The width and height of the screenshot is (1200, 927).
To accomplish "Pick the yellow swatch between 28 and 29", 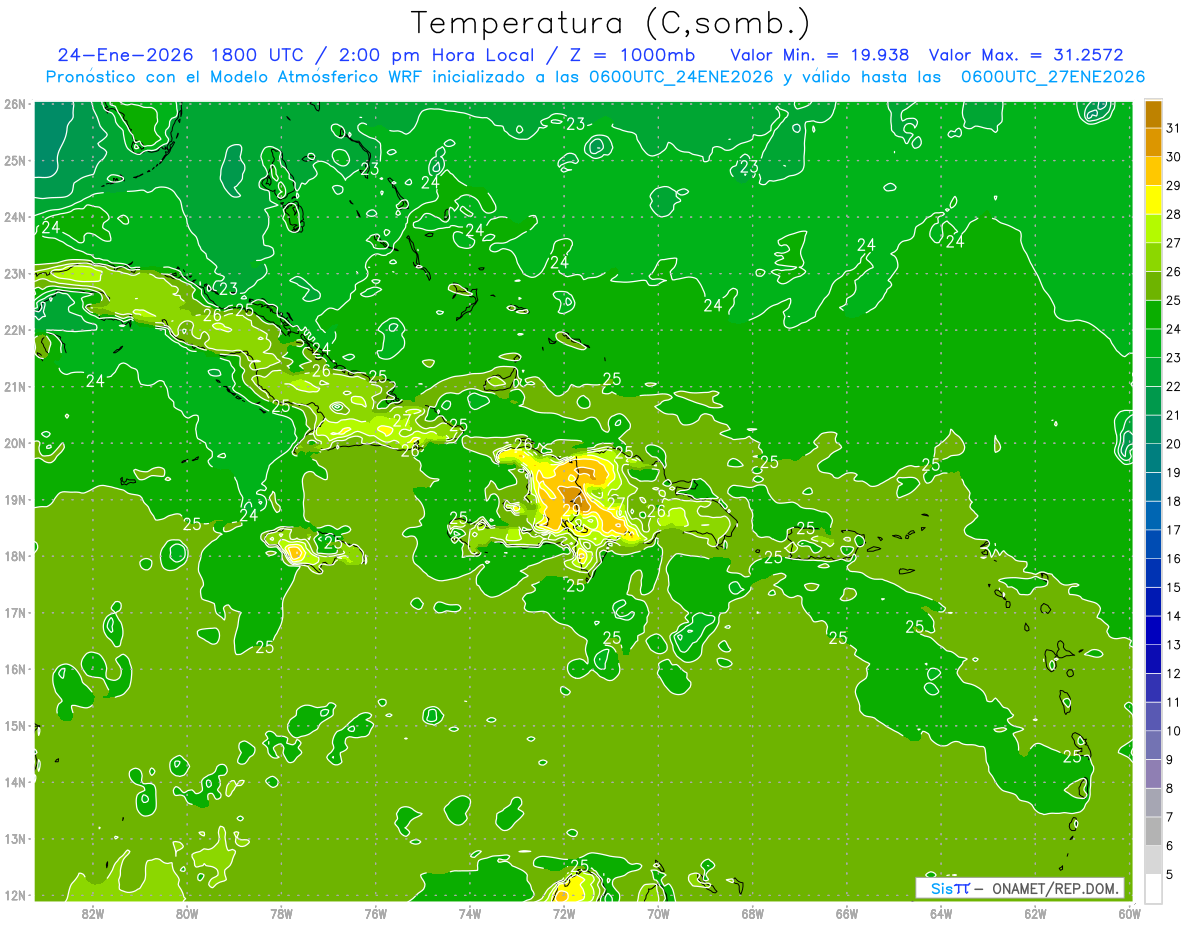I will point(1153,200).
